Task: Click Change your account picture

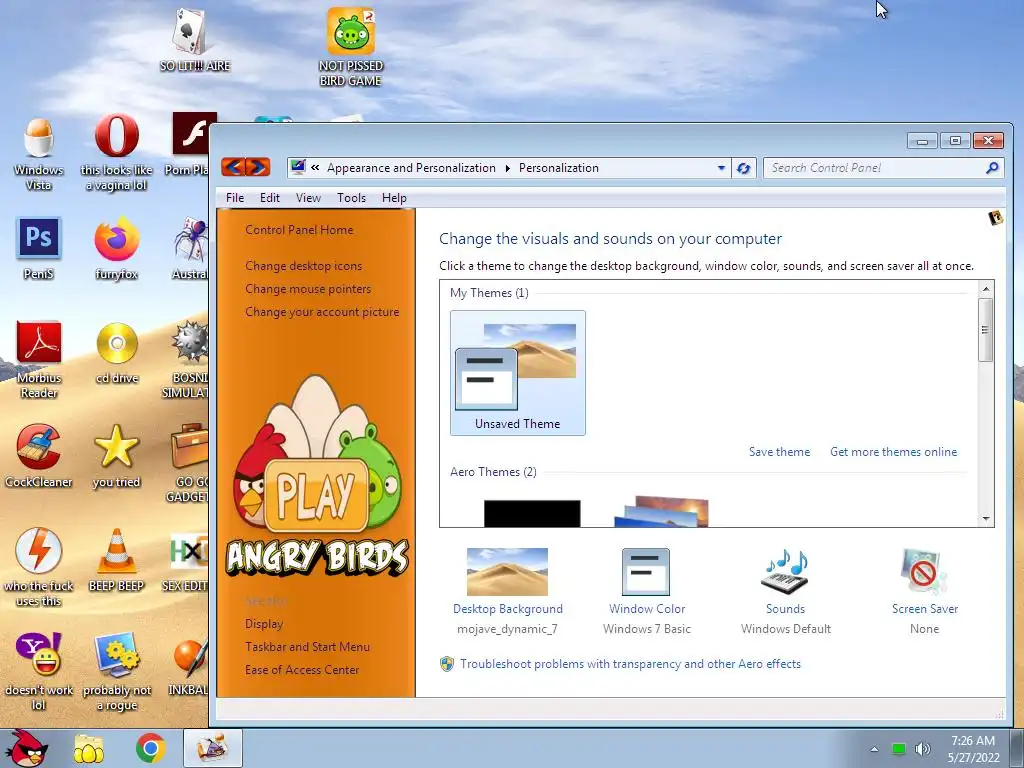Action: click(322, 312)
